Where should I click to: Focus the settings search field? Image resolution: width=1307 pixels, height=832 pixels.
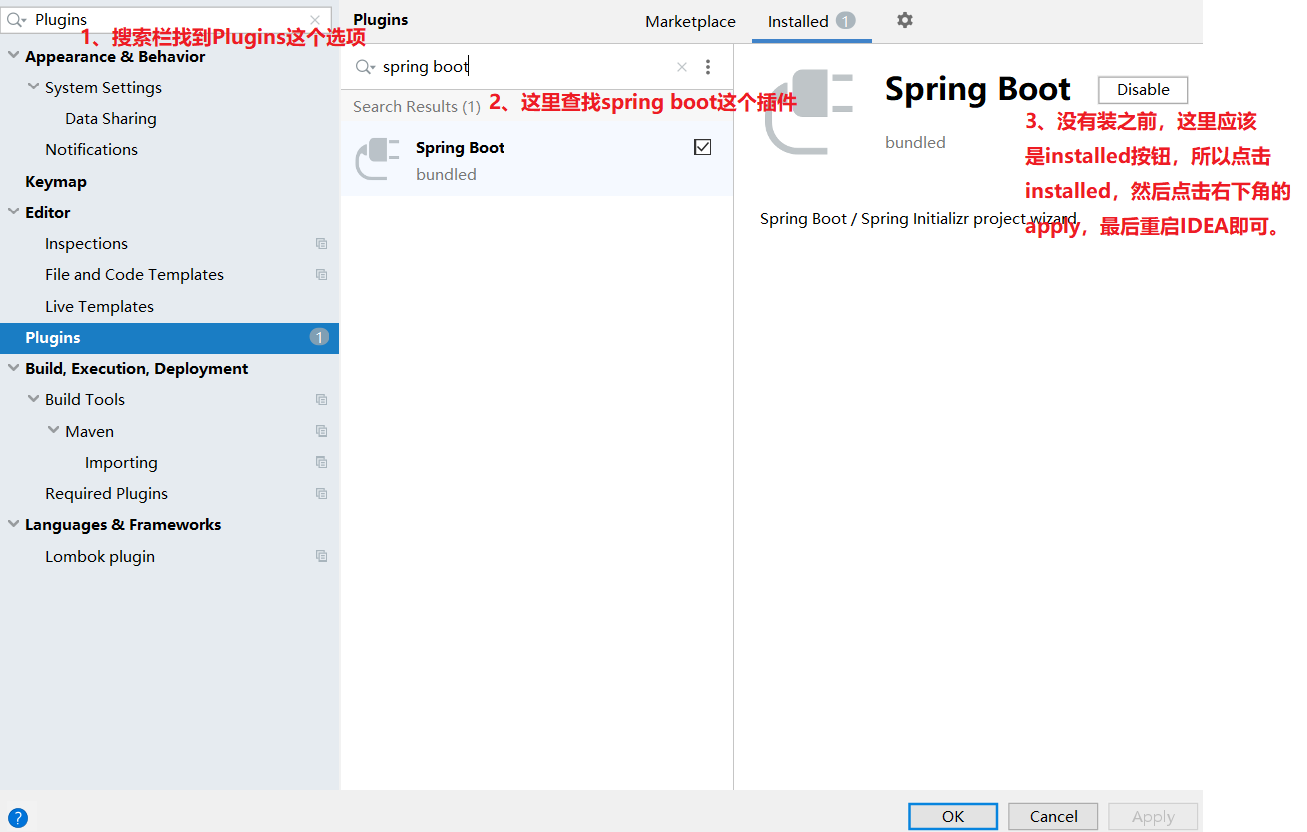point(167,20)
